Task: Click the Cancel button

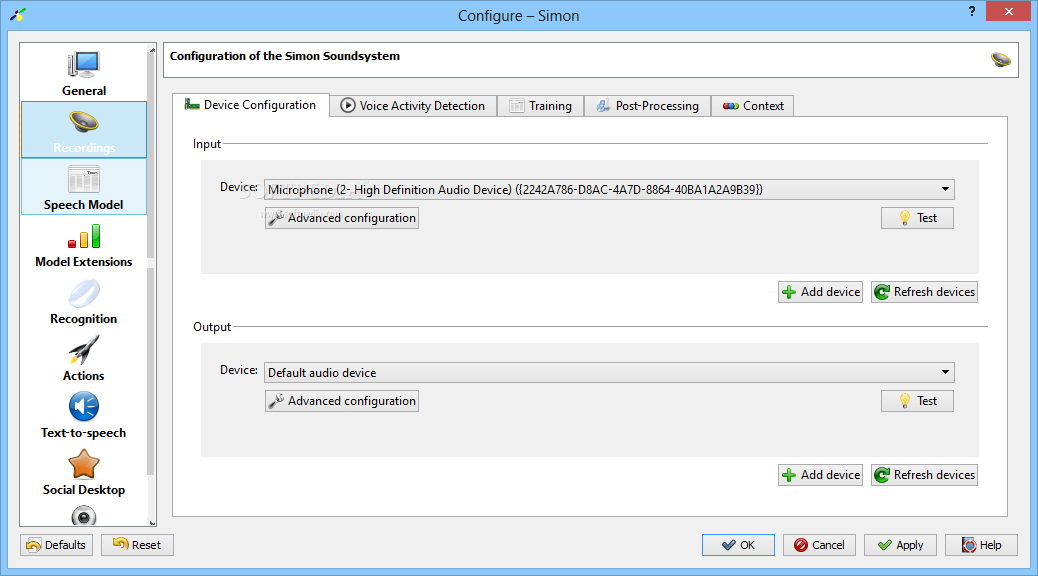Action: [820, 545]
